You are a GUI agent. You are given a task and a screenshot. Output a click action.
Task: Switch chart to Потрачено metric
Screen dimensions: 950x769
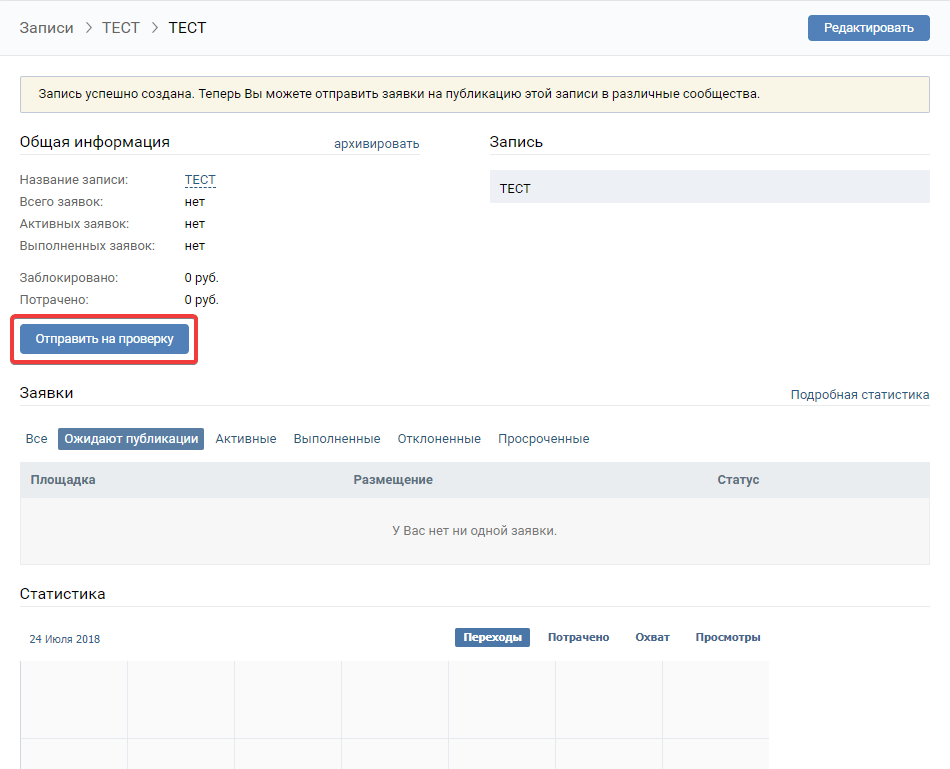578,638
